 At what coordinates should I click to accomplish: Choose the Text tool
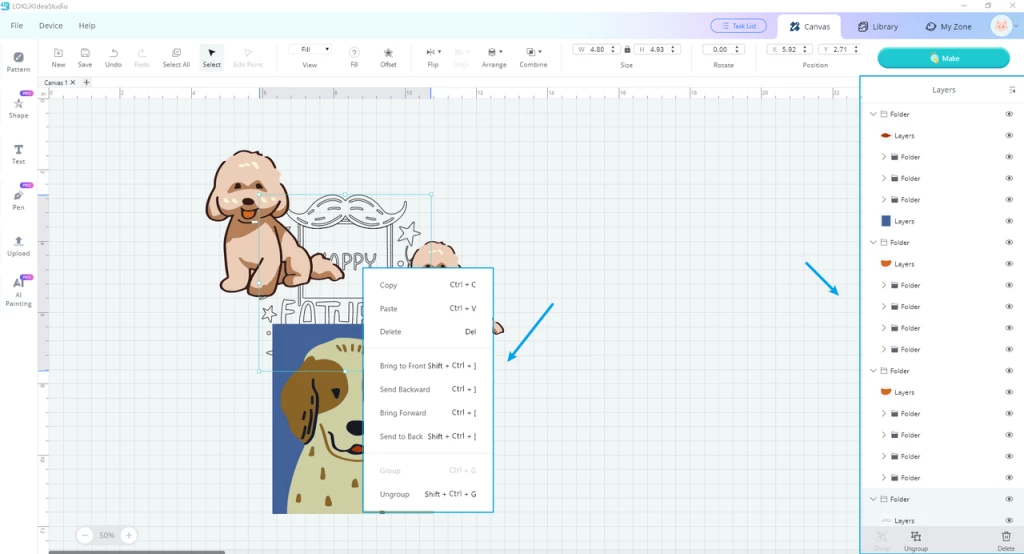tap(18, 154)
